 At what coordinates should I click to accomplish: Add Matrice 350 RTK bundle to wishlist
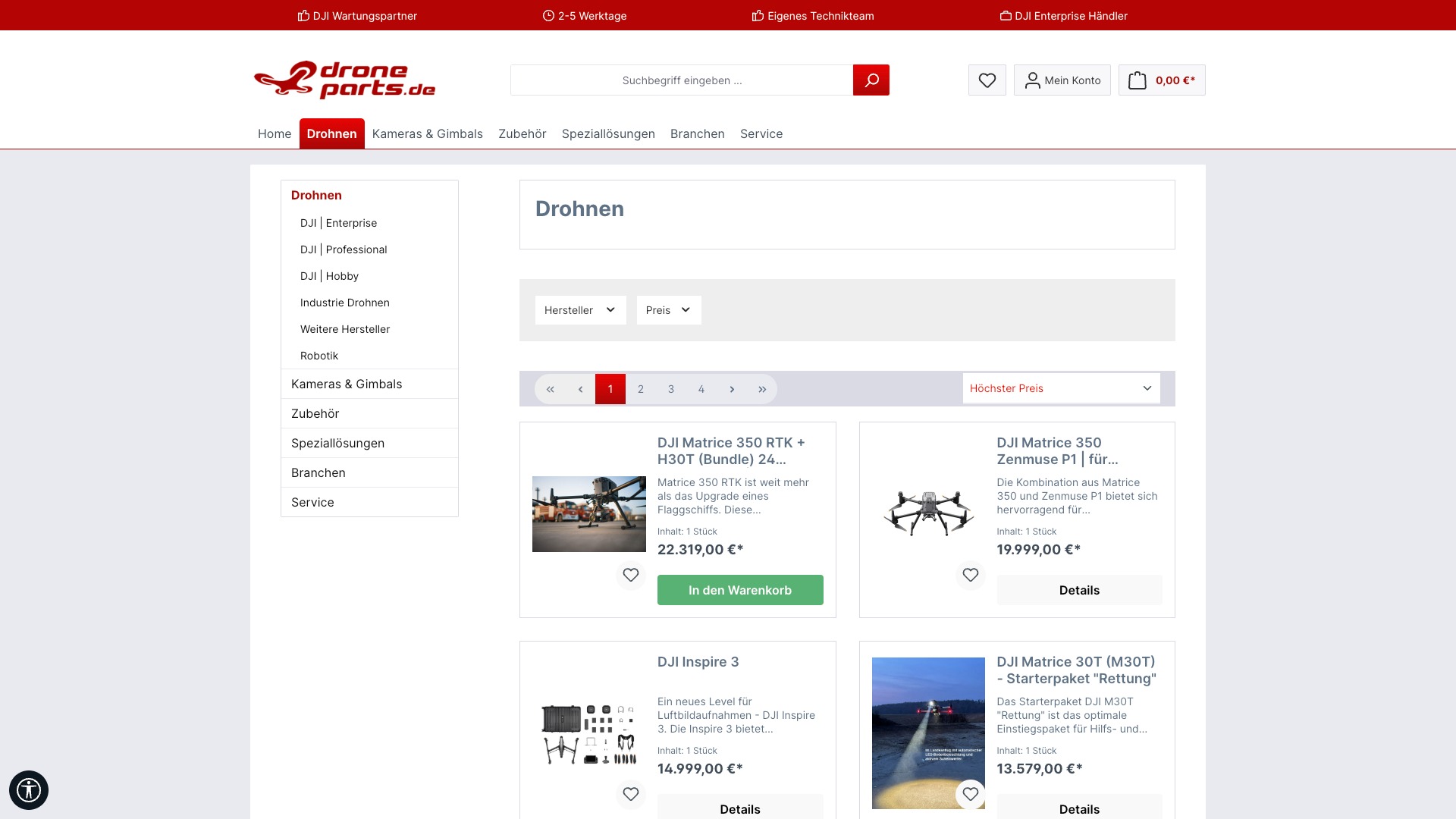point(631,575)
